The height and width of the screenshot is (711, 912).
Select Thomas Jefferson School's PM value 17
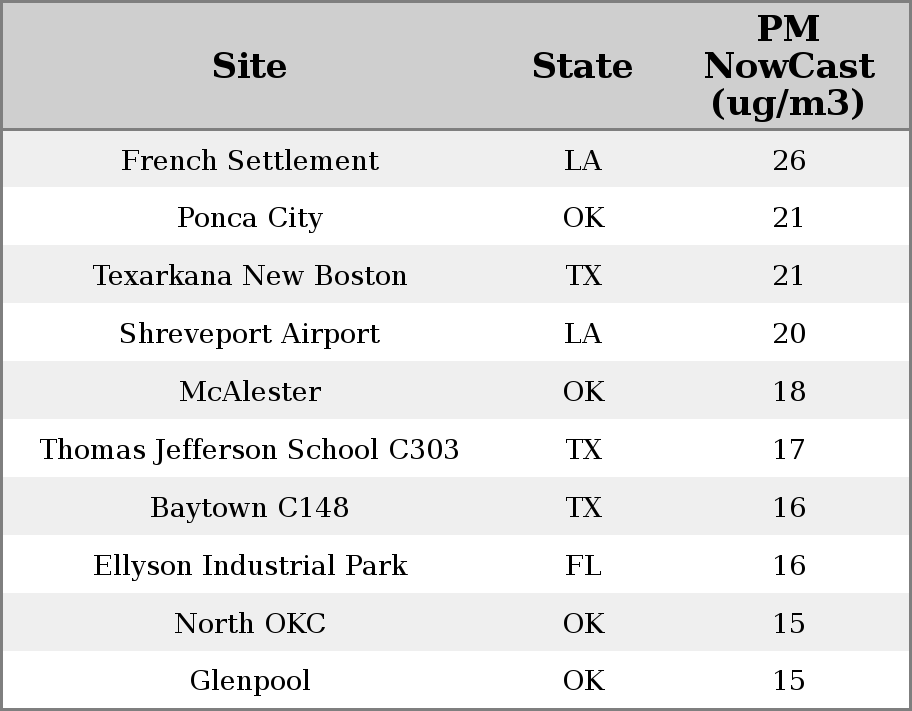click(788, 450)
